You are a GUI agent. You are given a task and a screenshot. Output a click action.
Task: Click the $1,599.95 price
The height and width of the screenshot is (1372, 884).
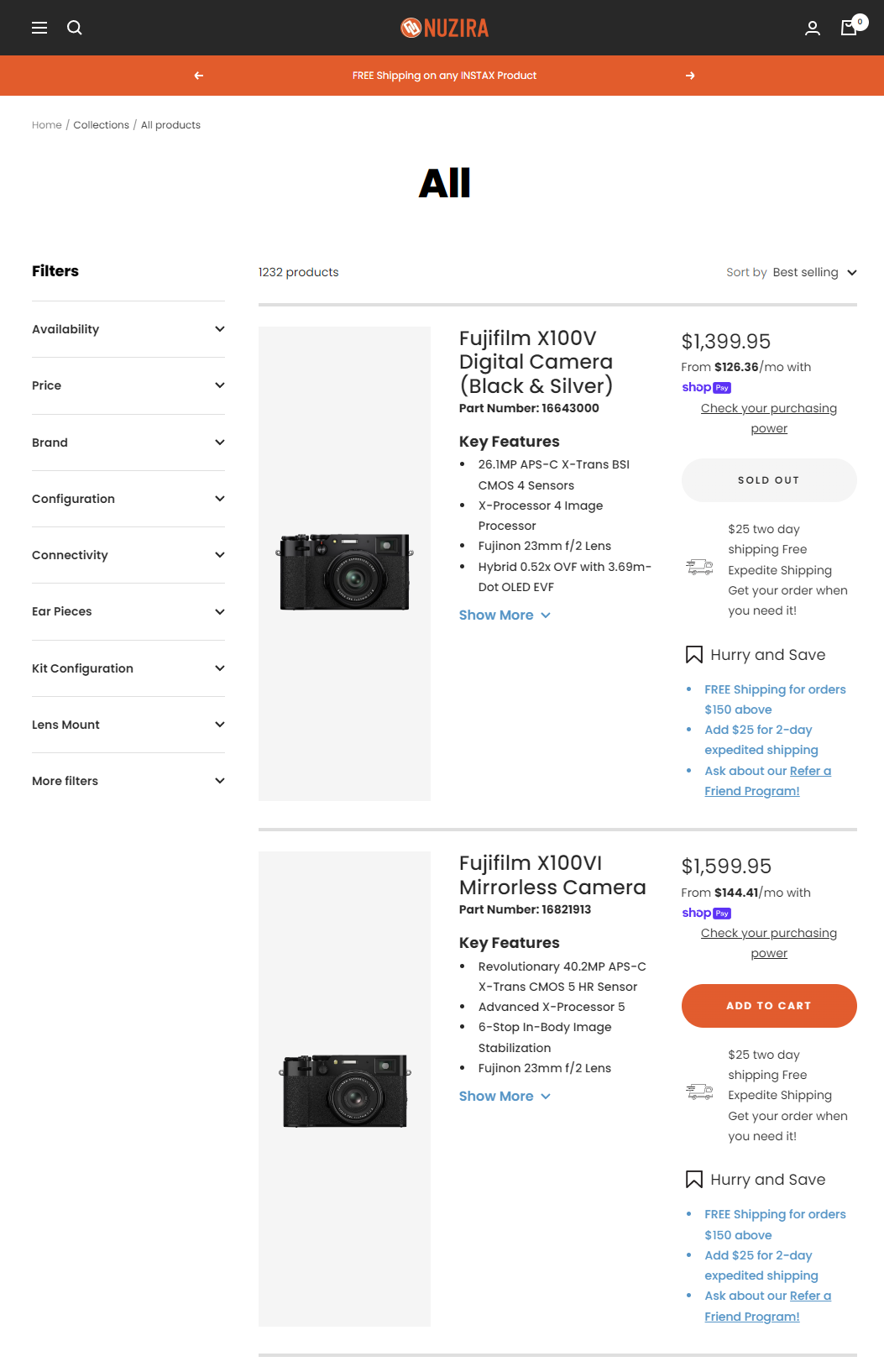[726, 867]
